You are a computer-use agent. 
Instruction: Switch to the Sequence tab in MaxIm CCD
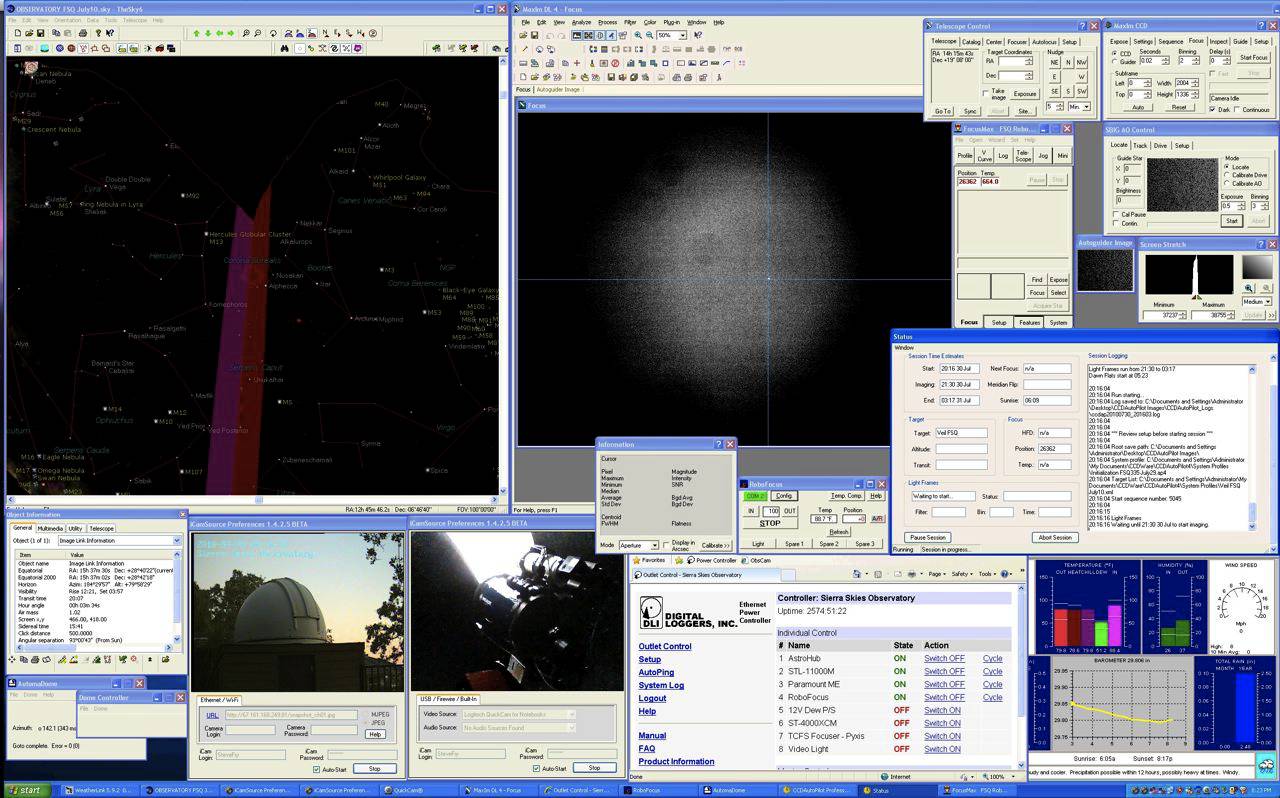[x=1171, y=41]
